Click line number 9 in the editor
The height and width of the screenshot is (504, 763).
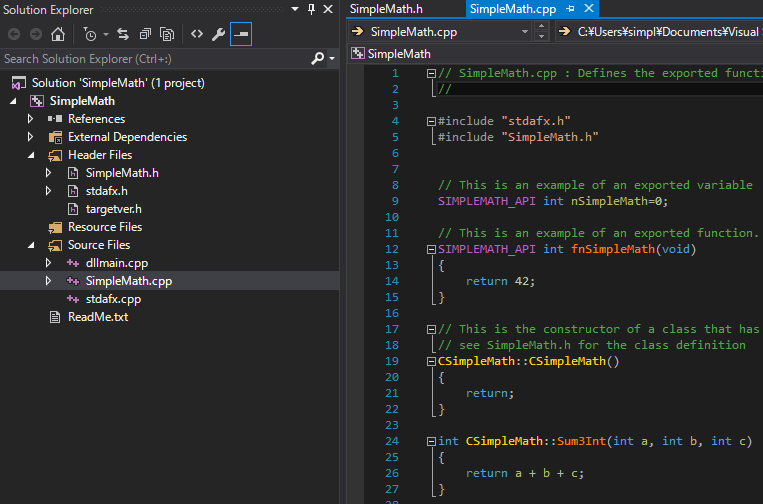point(395,201)
